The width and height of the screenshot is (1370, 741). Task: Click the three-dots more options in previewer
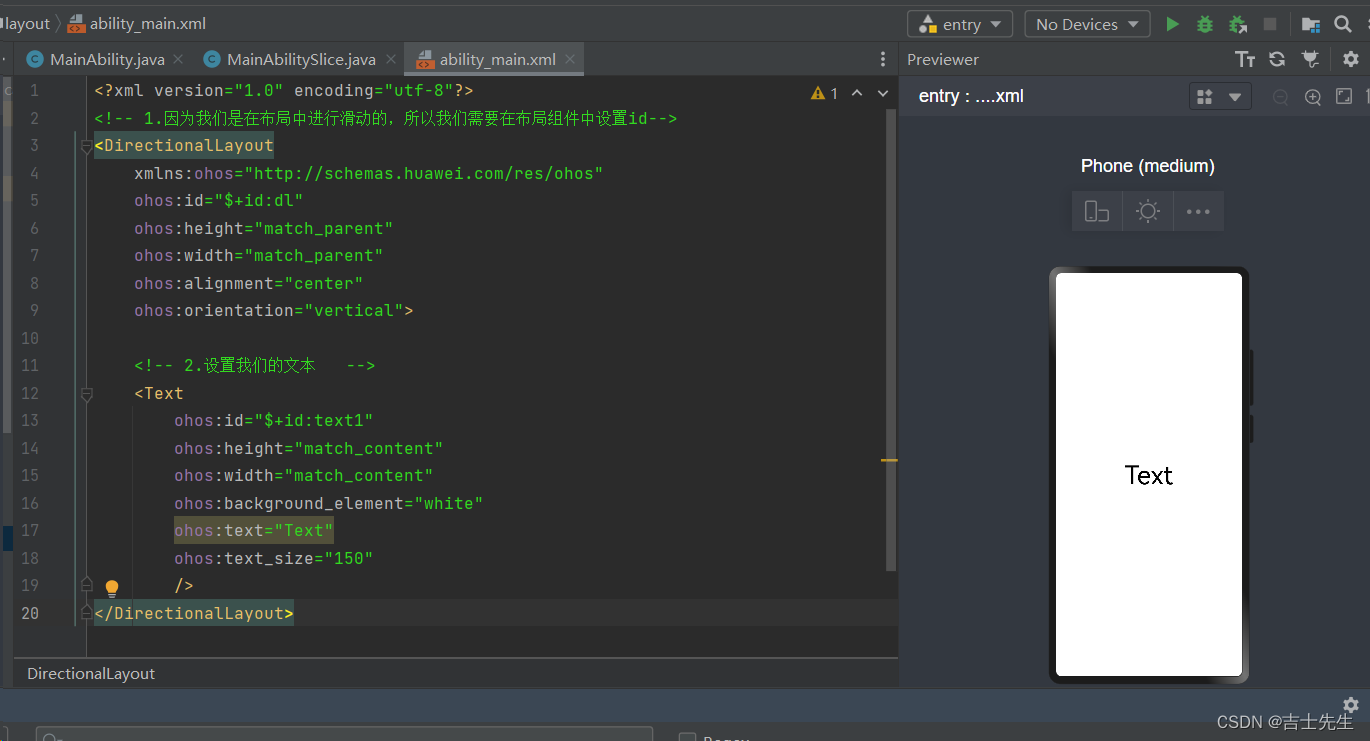(1198, 211)
